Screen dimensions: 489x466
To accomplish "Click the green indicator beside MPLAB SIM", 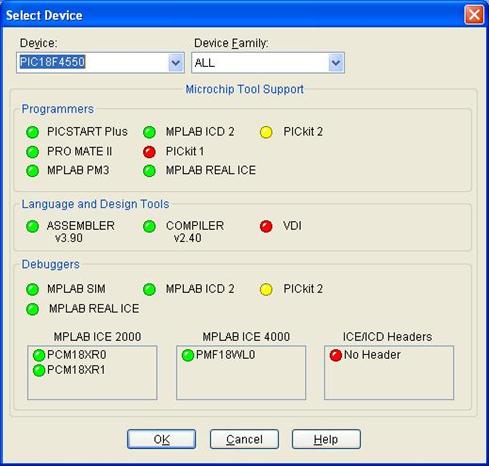I will coord(32,290).
